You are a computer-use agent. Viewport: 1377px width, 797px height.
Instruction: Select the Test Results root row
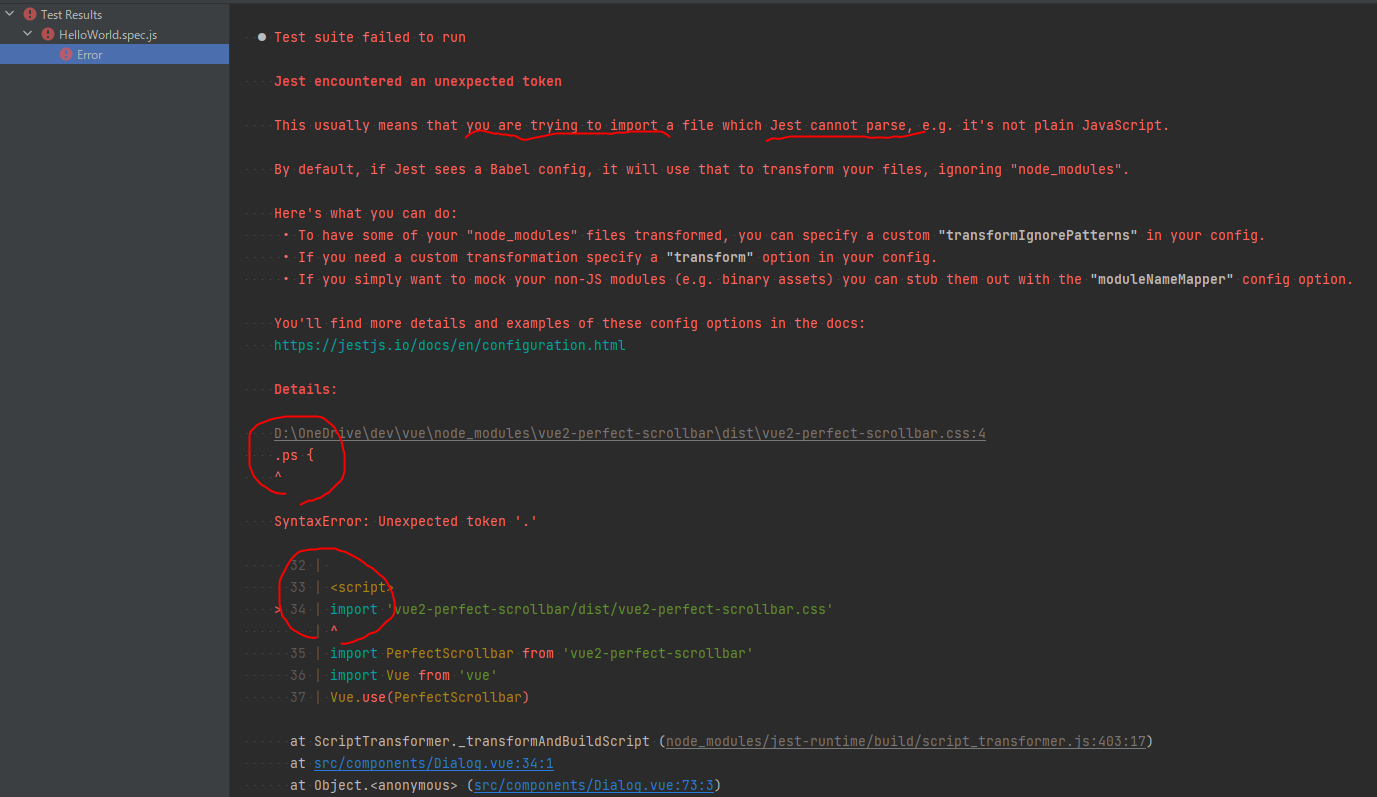pos(114,14)
